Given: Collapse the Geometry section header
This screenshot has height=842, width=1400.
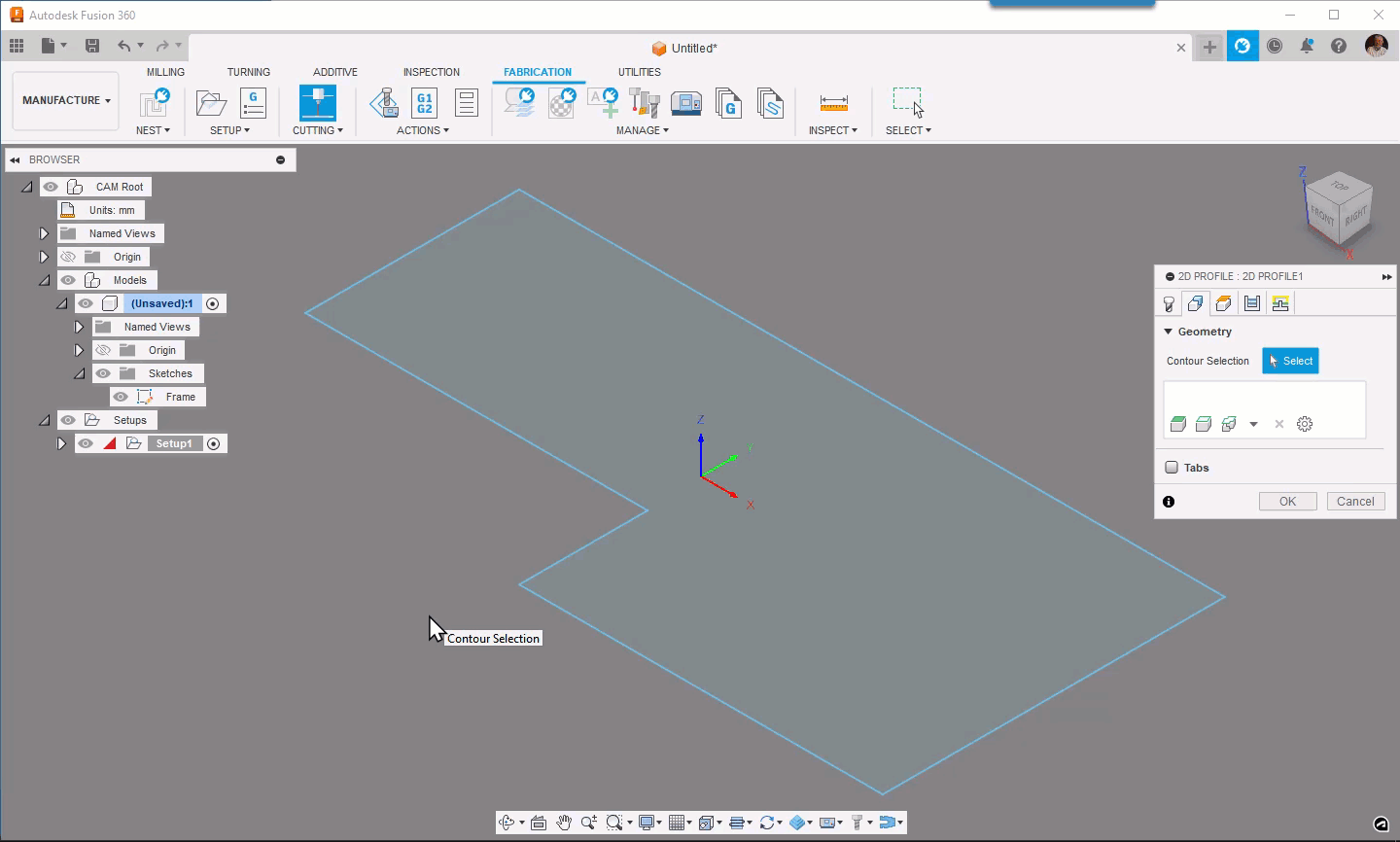Looking at the screenshot, I should pyautogui.click(x=1167, y=331).
